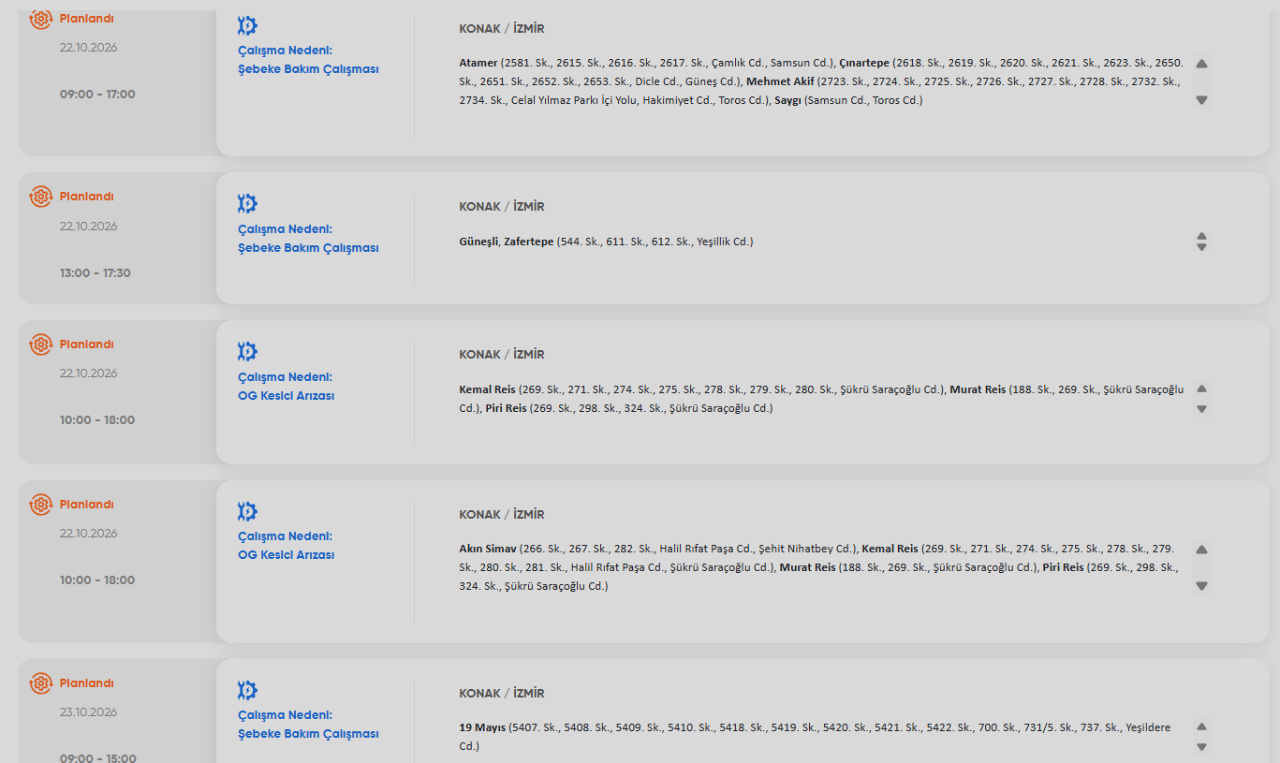Click the gear icon in the 19 Mayıs outage card
Screen dimensions: 1280x763
tap(247, 690)
